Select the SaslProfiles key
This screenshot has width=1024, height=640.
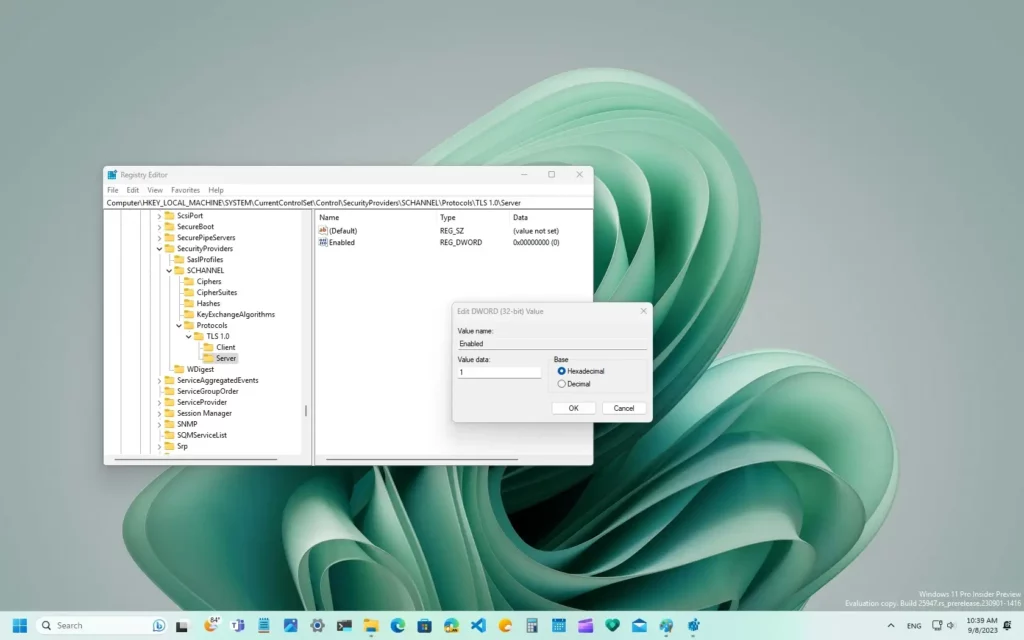(204, 259)
